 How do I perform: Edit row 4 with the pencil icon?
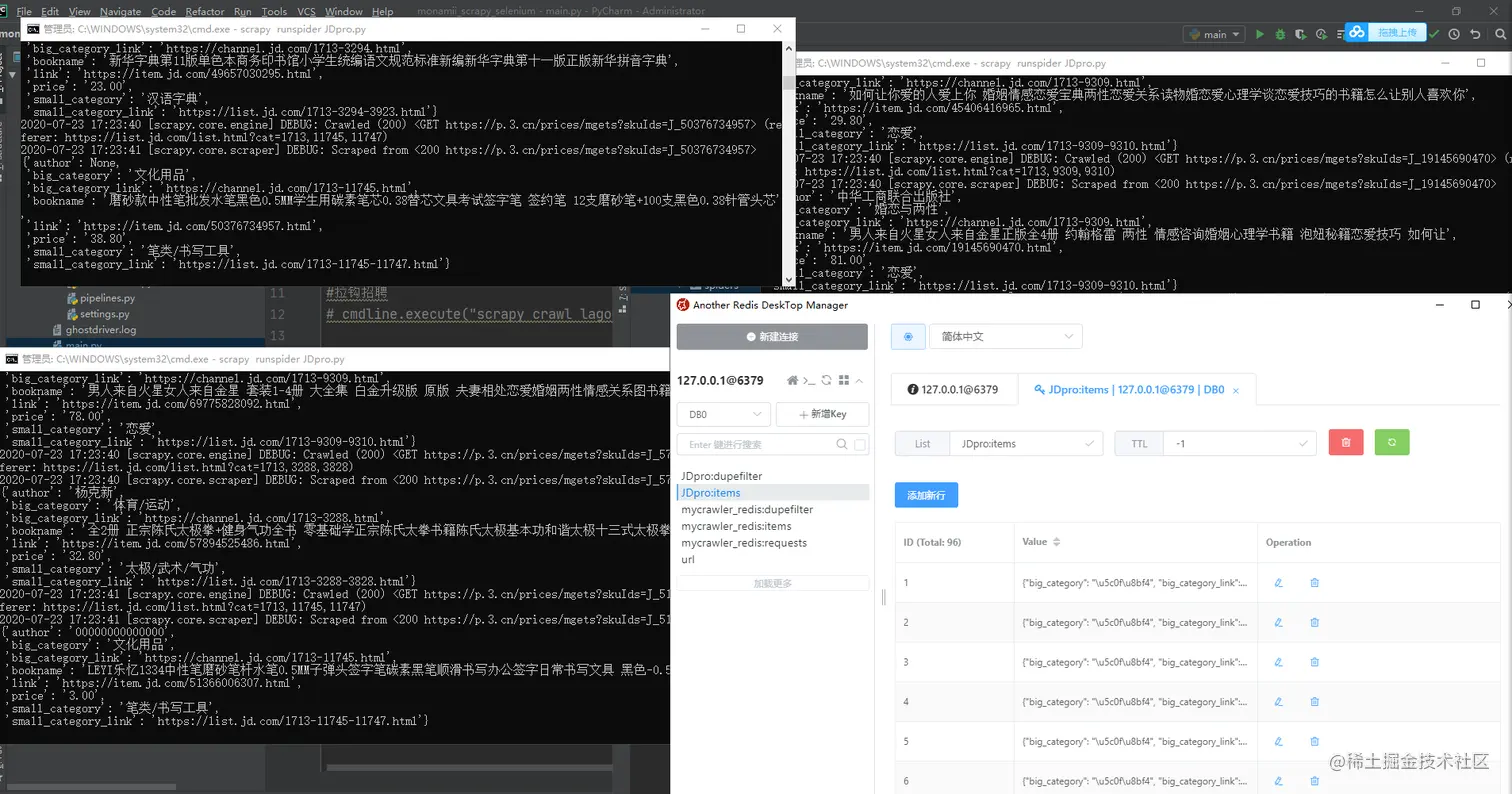pos(1278,702)
